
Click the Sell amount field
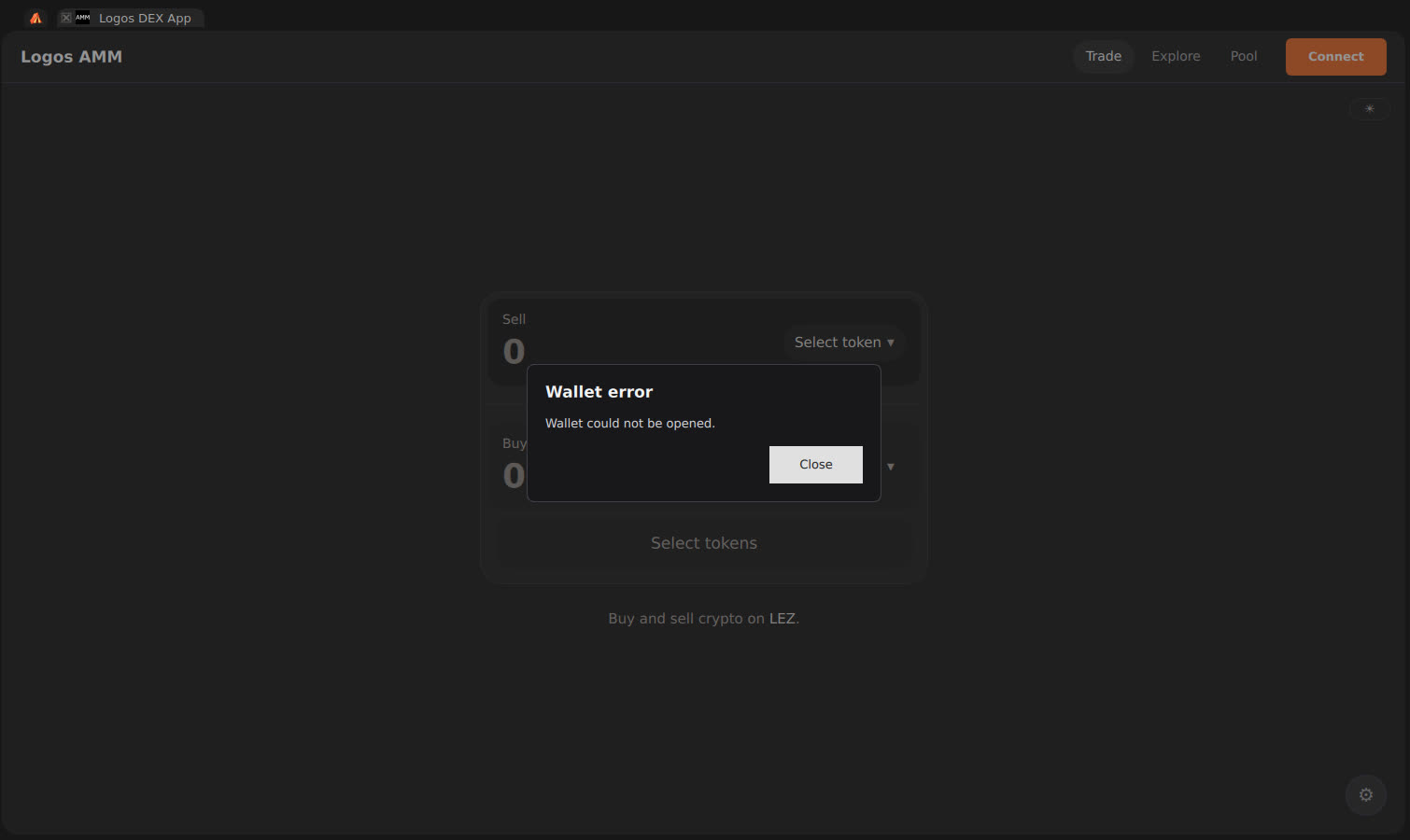(x=514, y=352)
